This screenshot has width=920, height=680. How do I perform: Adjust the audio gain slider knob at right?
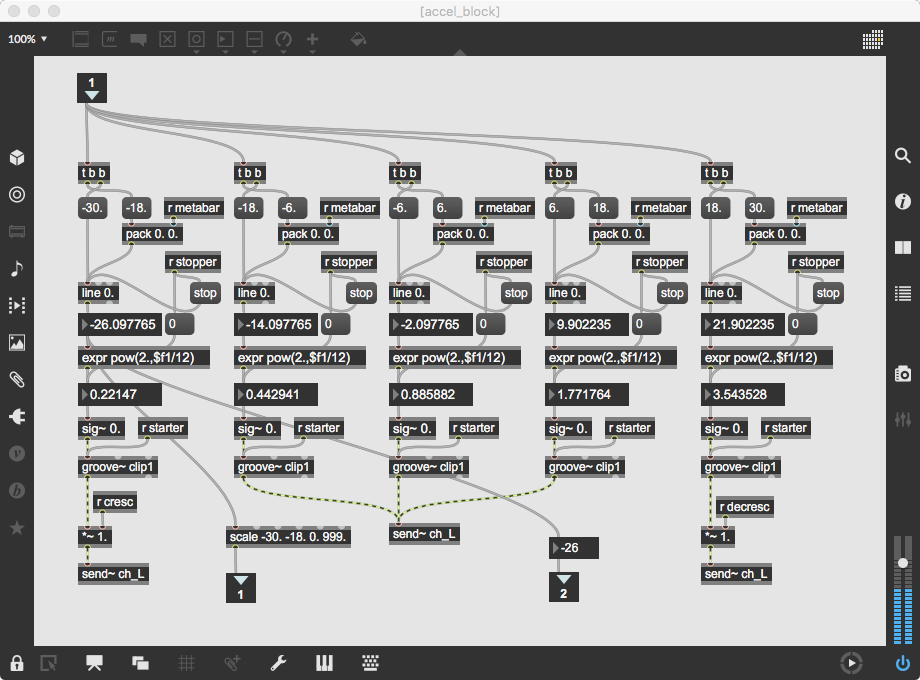902,563
